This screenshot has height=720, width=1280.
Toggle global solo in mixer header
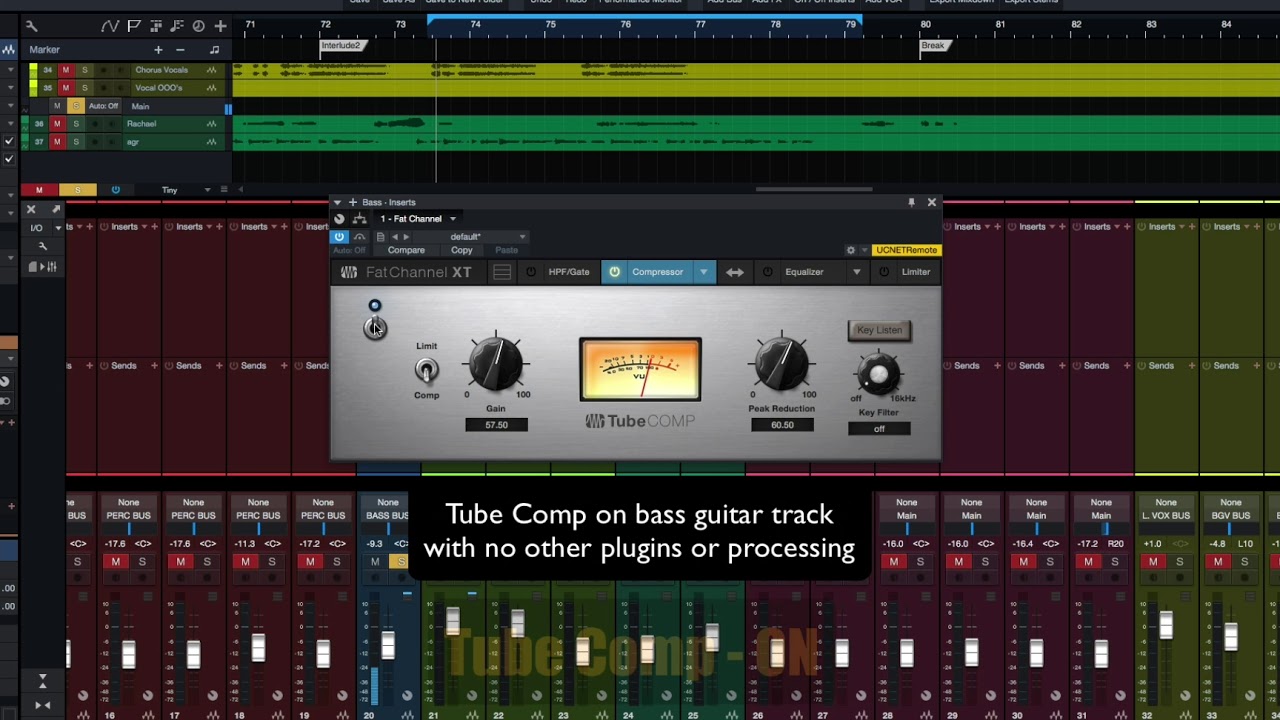tap(77, 190)
